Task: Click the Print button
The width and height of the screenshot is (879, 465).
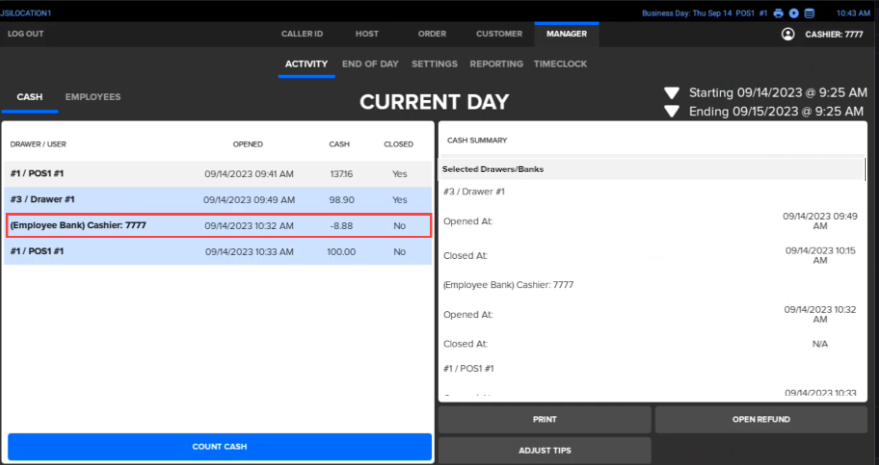Action: pyautogui.click(x=544, y=420)
